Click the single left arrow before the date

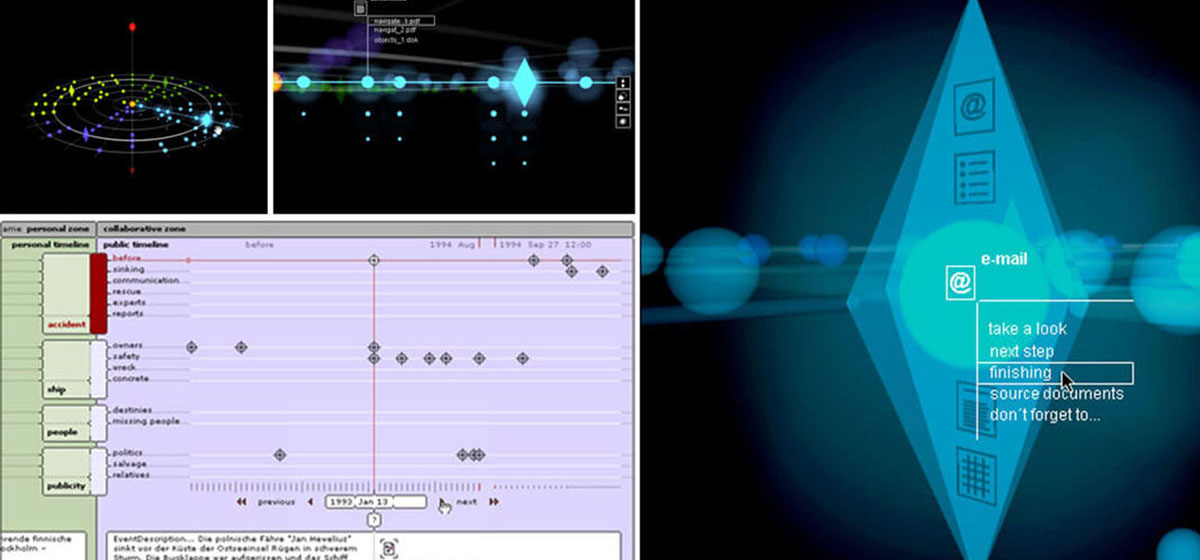310,502
